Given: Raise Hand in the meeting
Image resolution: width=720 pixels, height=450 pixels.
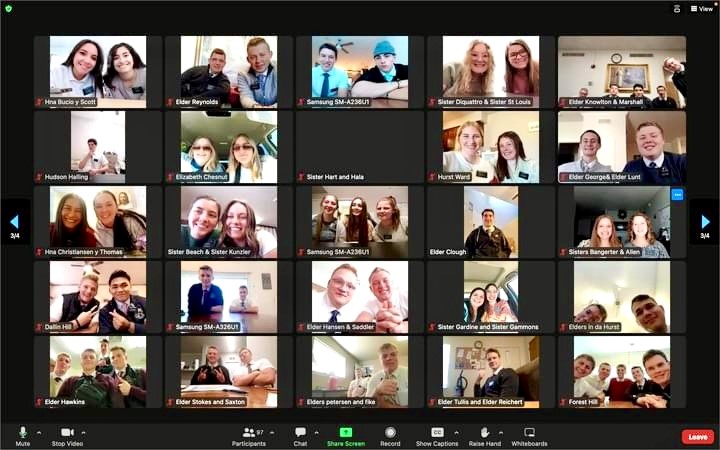Looking at the screenshot, I should pyautogui.click(x=484, y=433).
